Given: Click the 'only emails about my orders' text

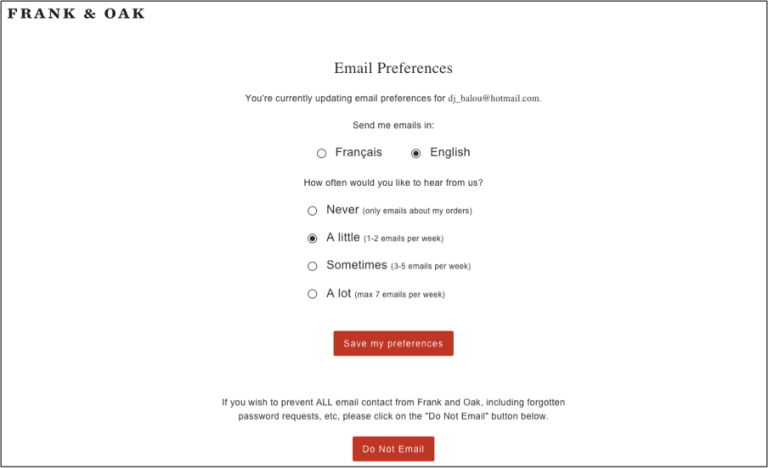Looking at the screenshot, I should coord(417,211).
